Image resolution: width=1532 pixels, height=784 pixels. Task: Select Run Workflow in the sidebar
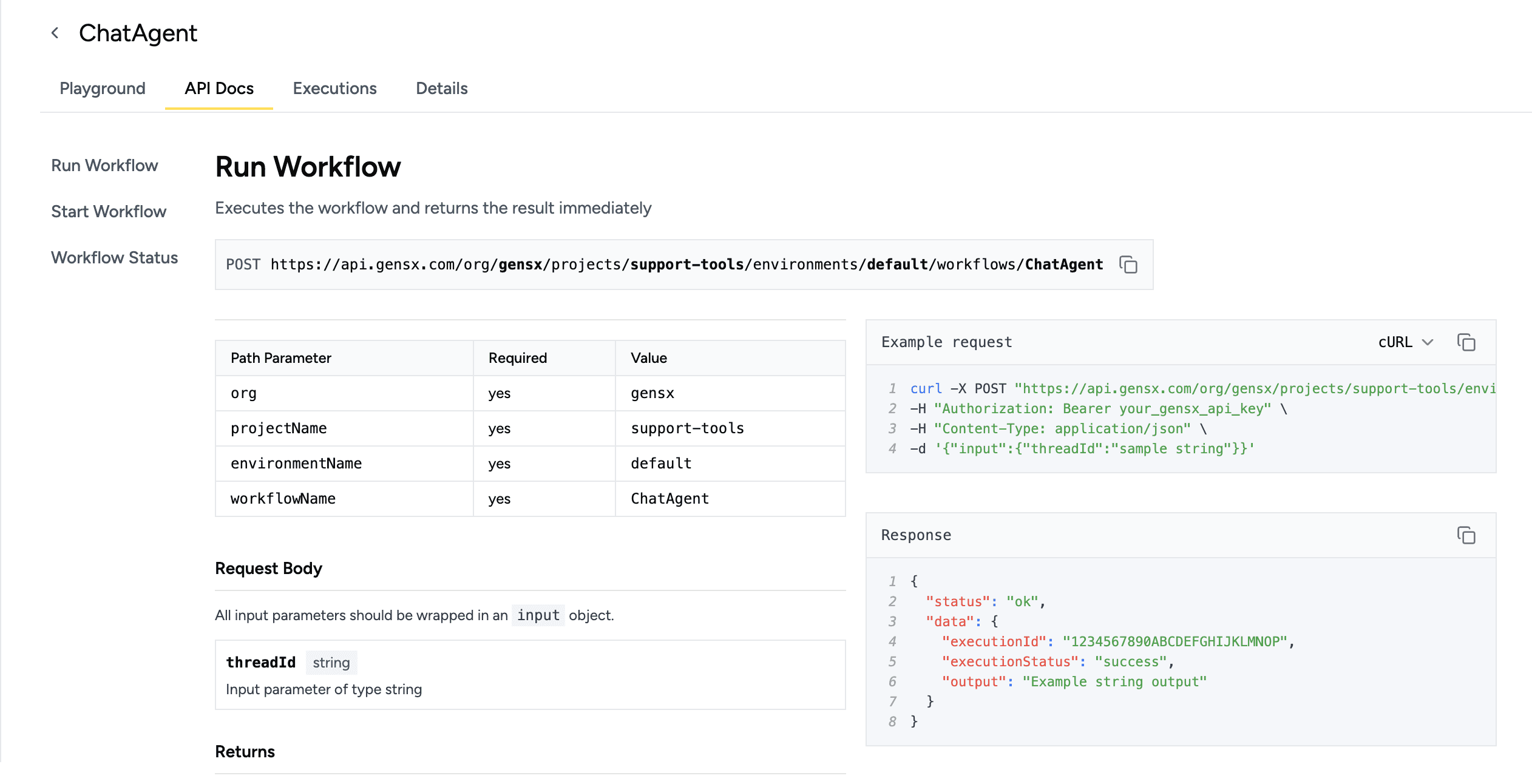104,165
